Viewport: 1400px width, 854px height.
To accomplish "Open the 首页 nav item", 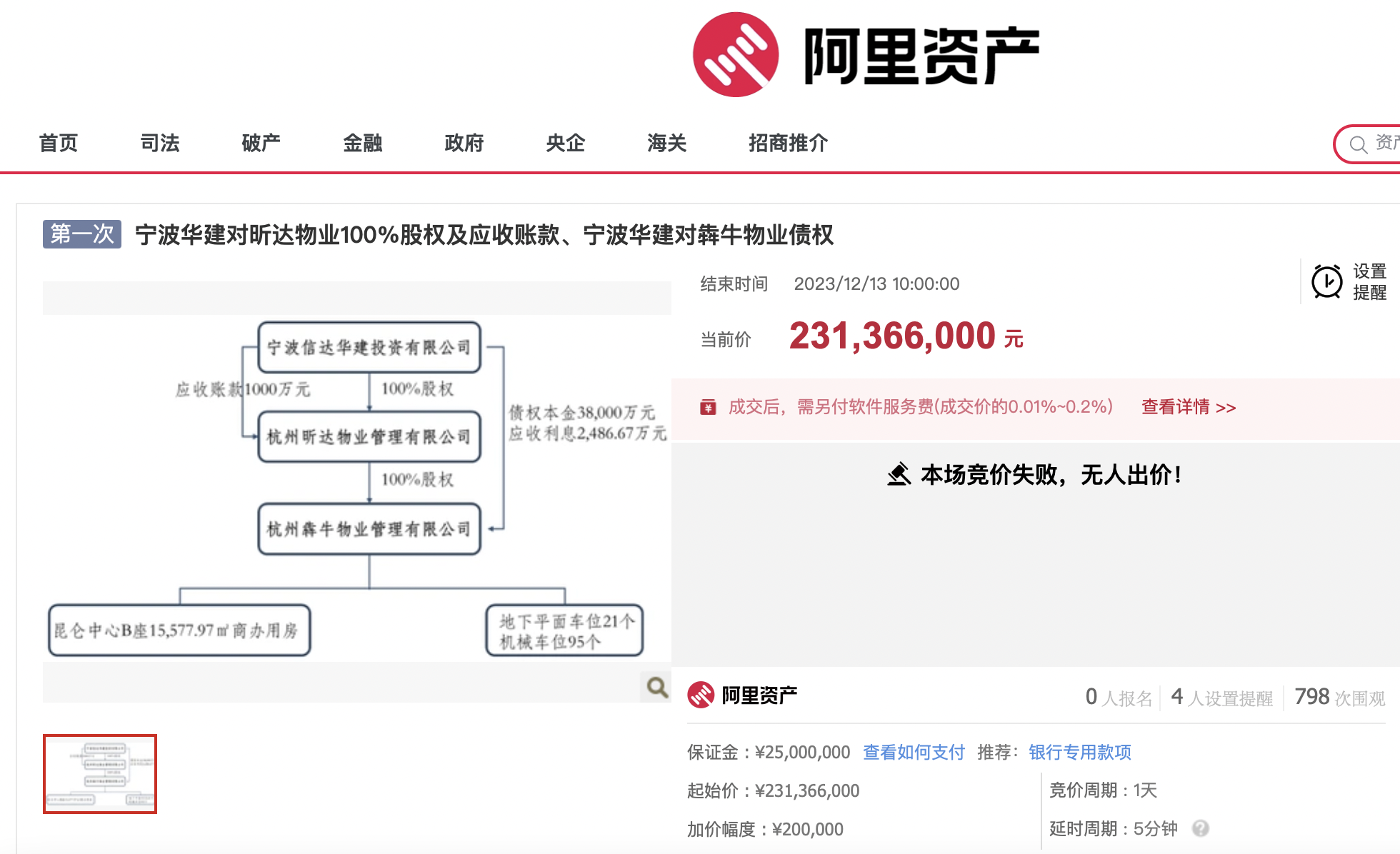I will click(59, 143).
